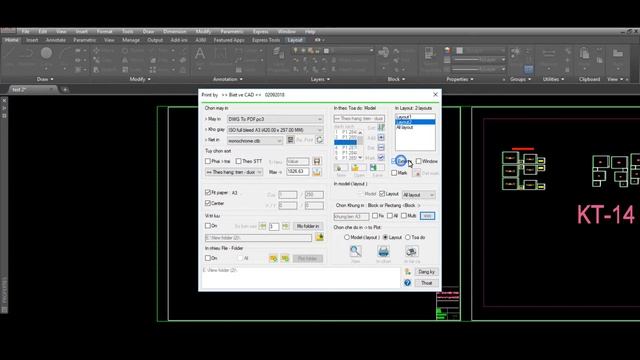This screenshot has height=360, width=640.
Task: Click the save icon beside the Value field
Action: (316, 161)
